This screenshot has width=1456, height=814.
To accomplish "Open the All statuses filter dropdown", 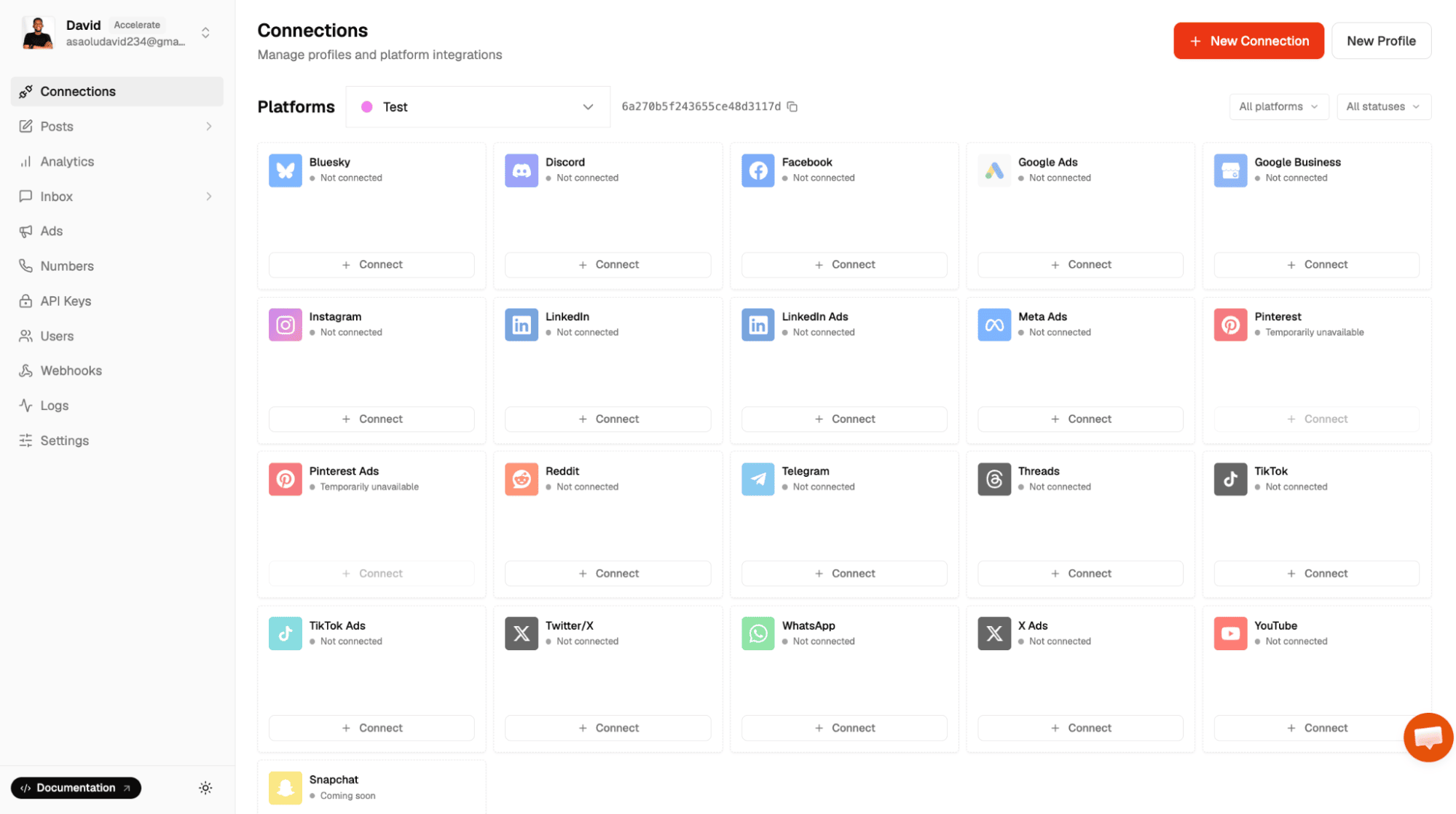I will [1383, 106].
